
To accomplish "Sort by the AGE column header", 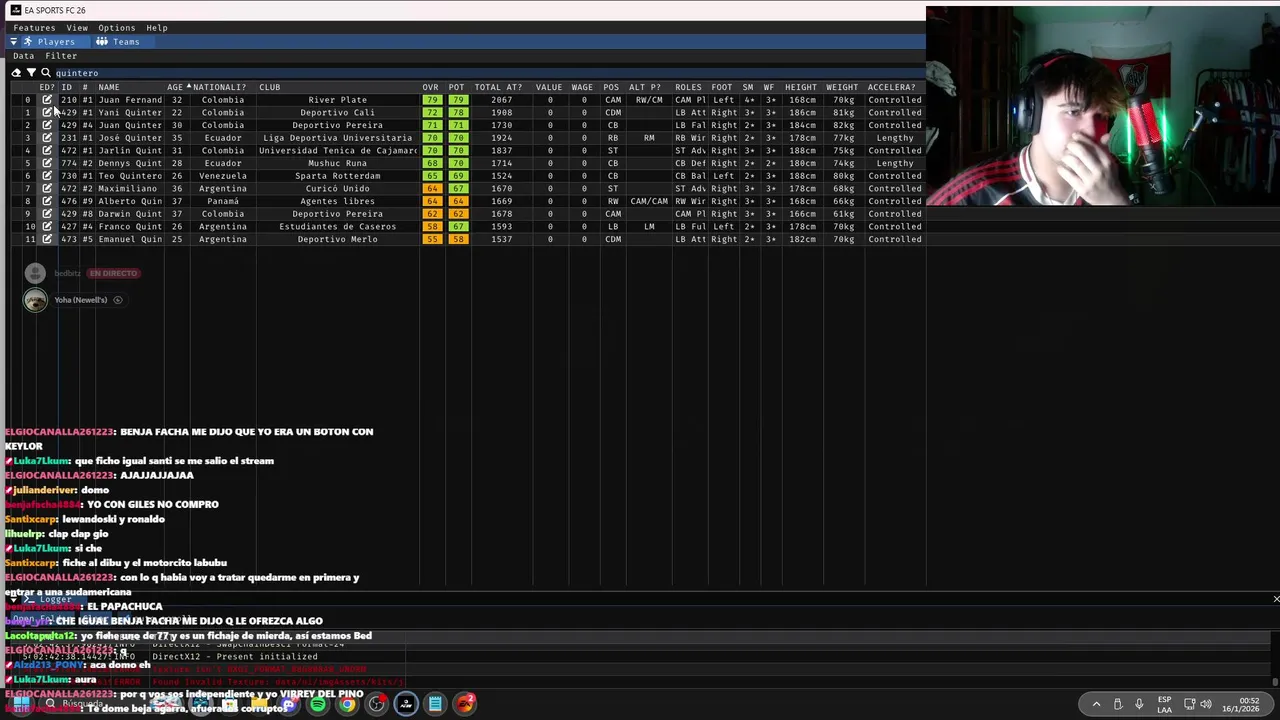I will point(176,87).
